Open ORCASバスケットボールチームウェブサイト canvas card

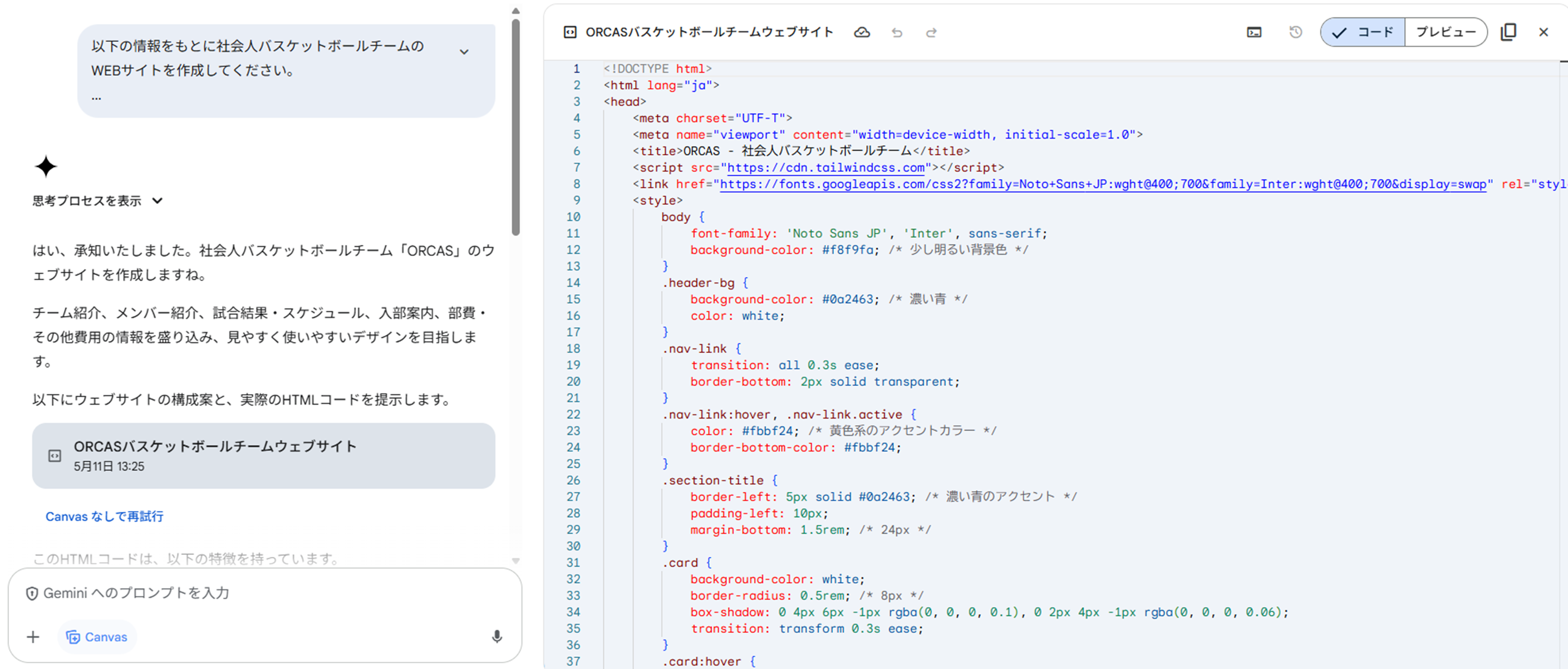(263, 455)
